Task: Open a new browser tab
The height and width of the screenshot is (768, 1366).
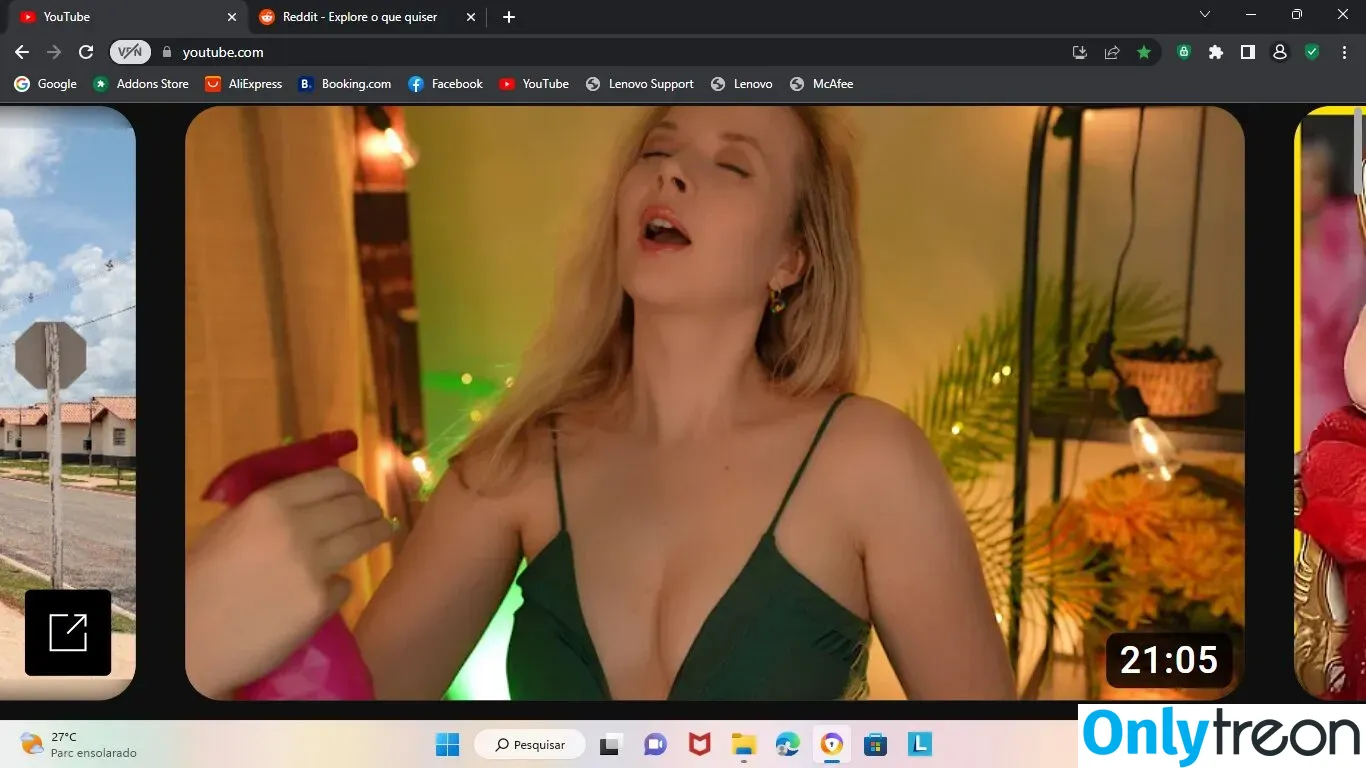Action: [509, 17]
